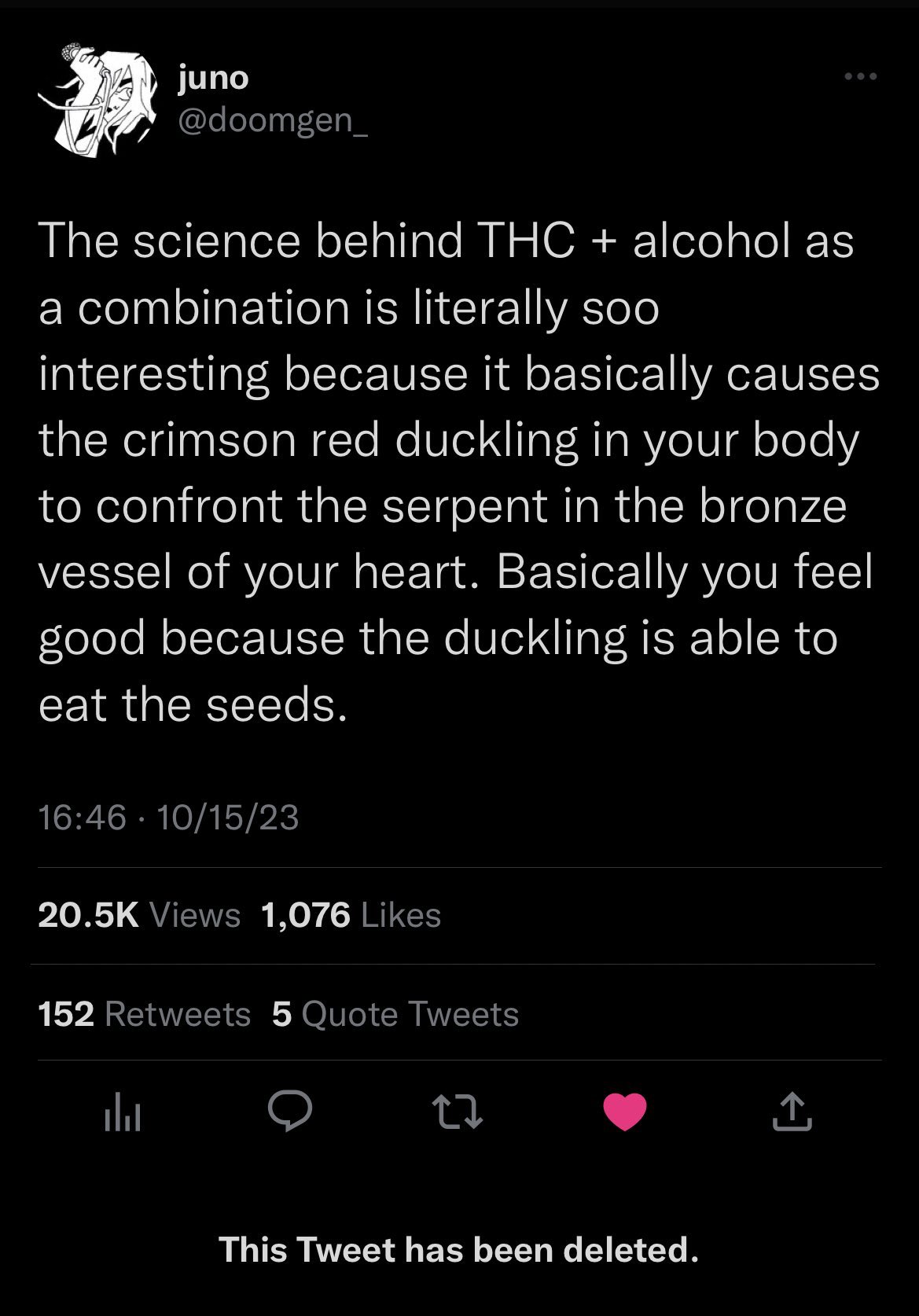The image size is (919, 1316).
Task: Tap the @doomgen_ handle
Action: (273, 121)
